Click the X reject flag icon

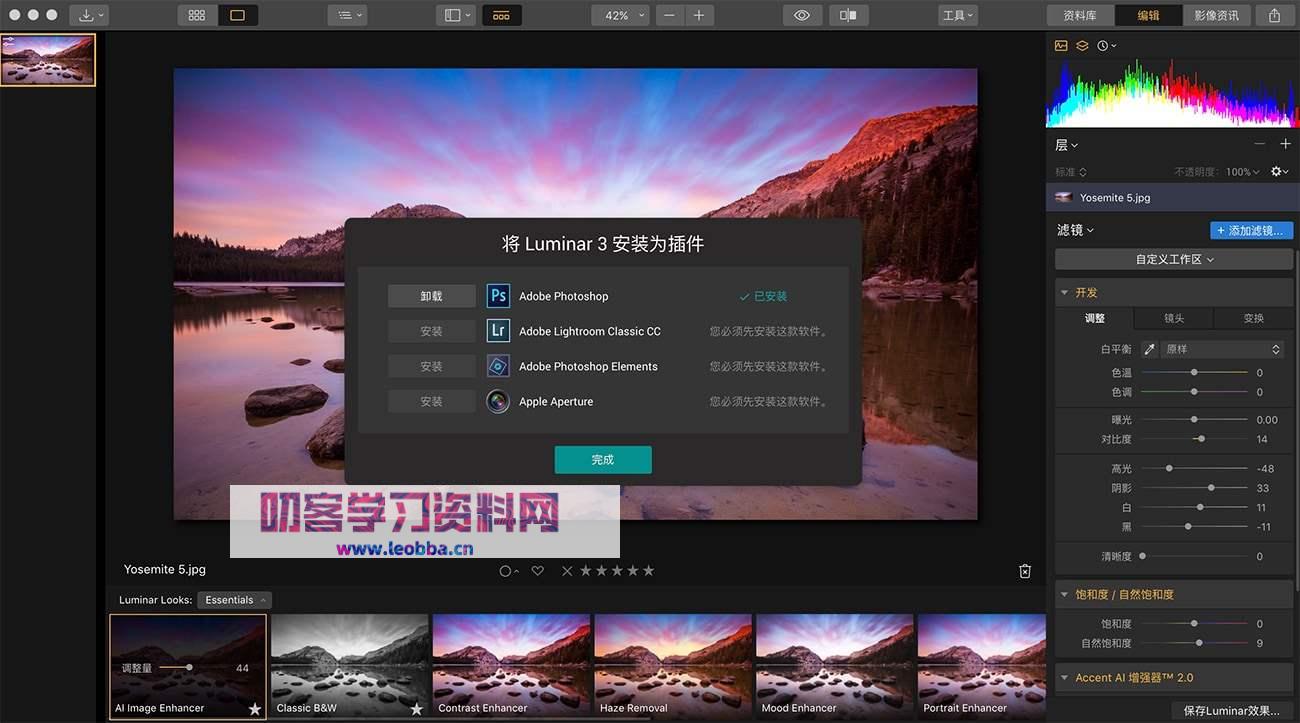[x=567, y=571]
